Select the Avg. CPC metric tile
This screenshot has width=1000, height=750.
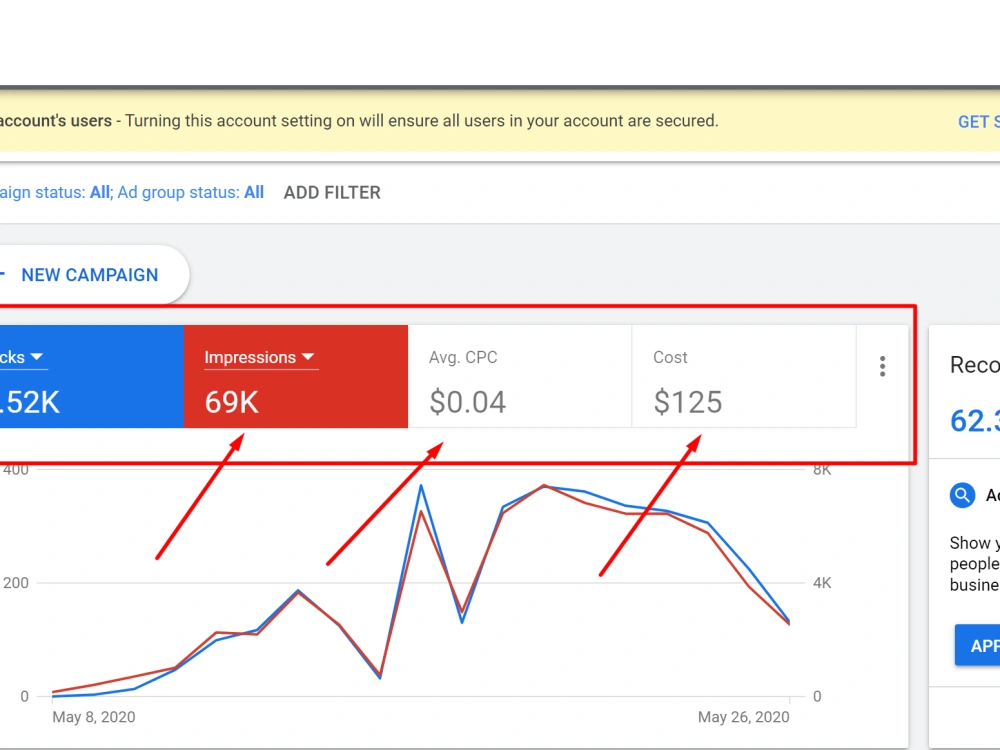pos(520,376)
